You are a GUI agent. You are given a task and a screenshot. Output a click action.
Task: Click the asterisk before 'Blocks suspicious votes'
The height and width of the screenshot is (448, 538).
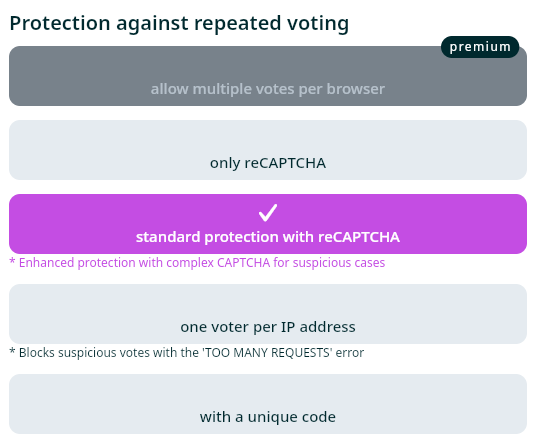(x=12, y=351)
